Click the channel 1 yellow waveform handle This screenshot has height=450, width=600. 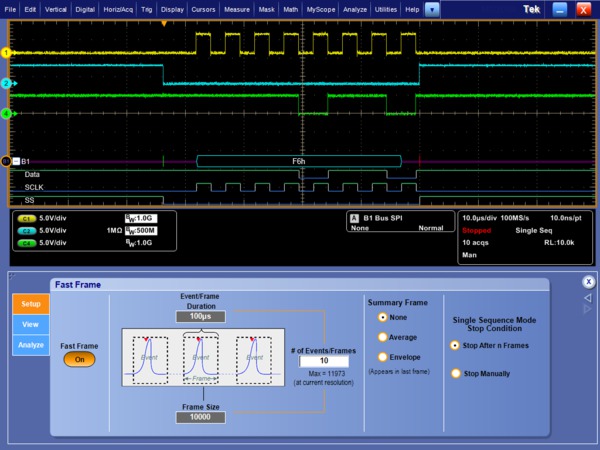coord(6,52)
